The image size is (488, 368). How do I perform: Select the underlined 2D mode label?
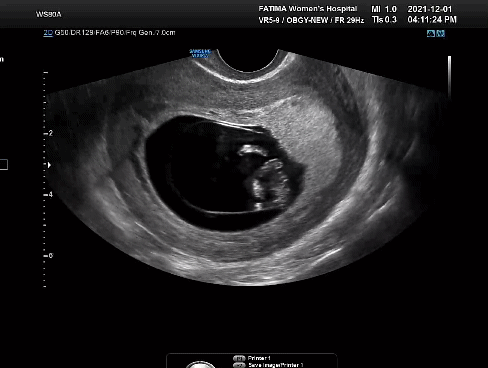pos(48,33)
